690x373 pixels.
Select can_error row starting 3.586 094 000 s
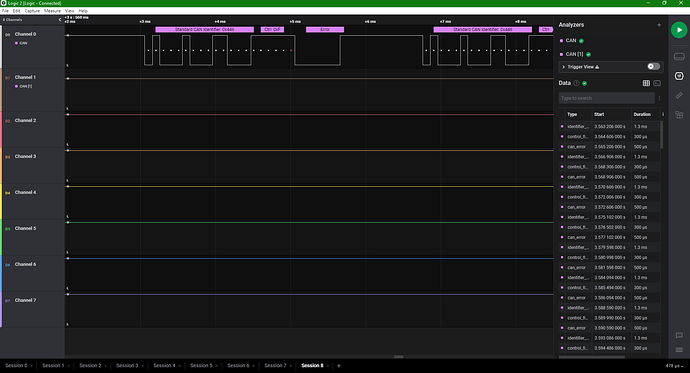tap(609, 298)
